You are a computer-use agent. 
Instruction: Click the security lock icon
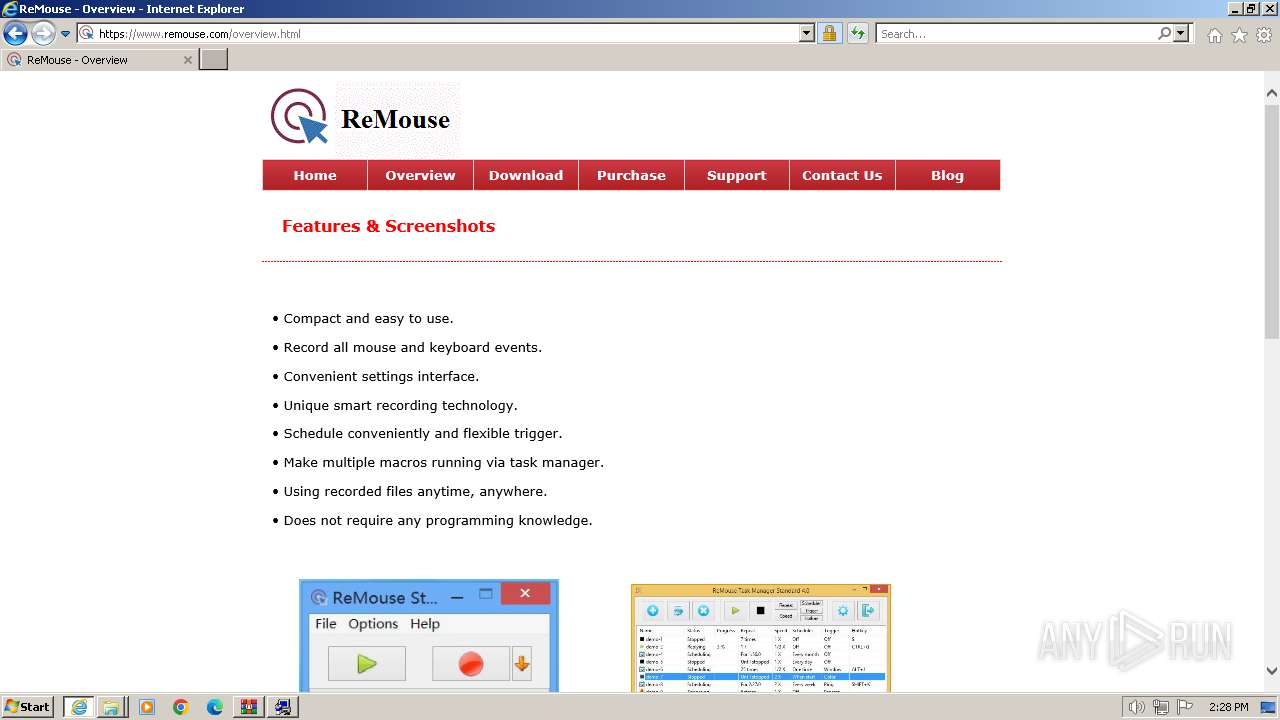(829, 33)
